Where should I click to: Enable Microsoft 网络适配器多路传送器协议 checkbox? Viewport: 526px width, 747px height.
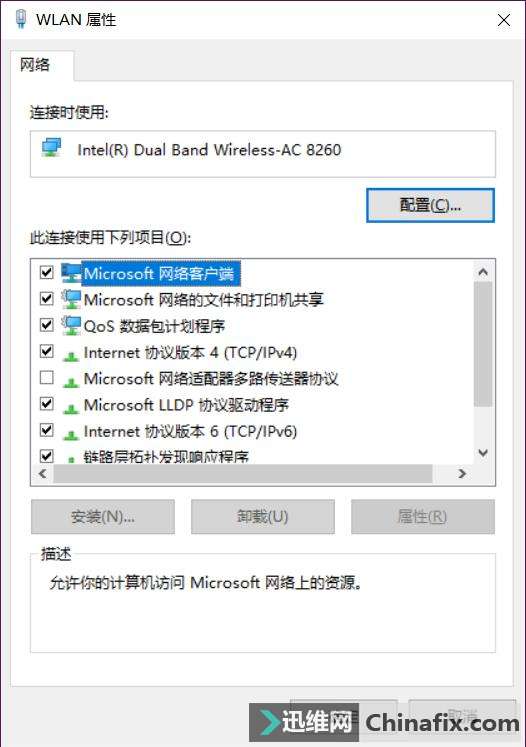coord(46,378)
